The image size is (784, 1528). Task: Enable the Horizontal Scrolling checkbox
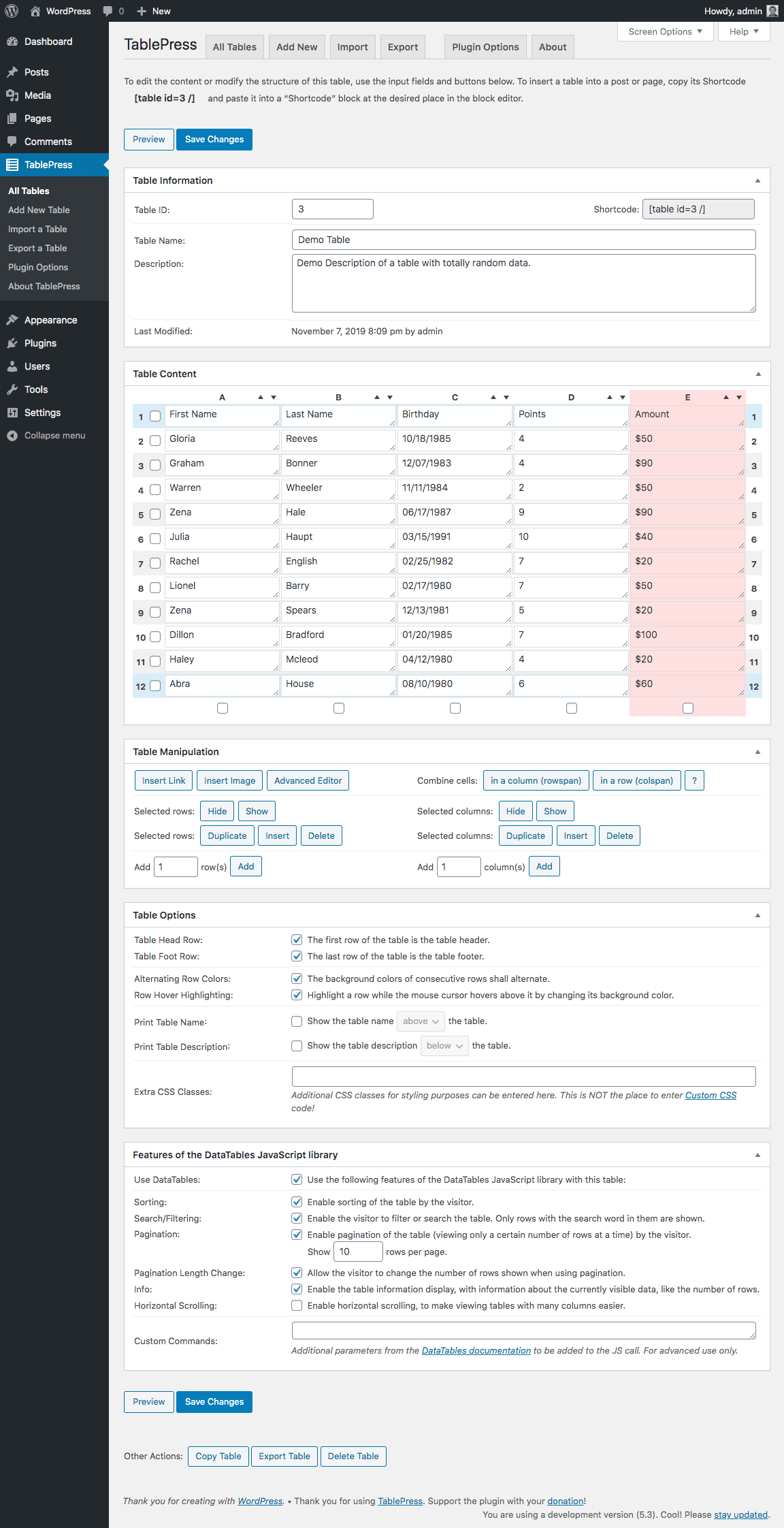point(297,1305)
